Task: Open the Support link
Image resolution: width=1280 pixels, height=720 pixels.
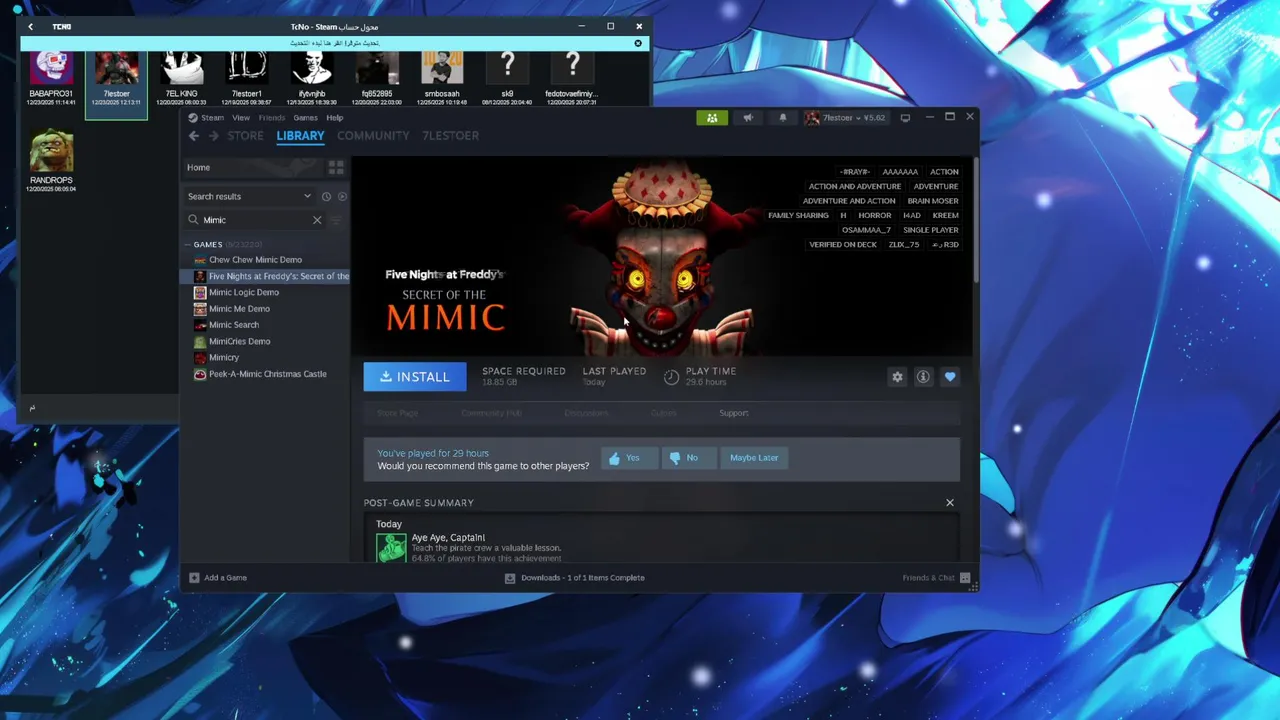Action: pos(733,413)
